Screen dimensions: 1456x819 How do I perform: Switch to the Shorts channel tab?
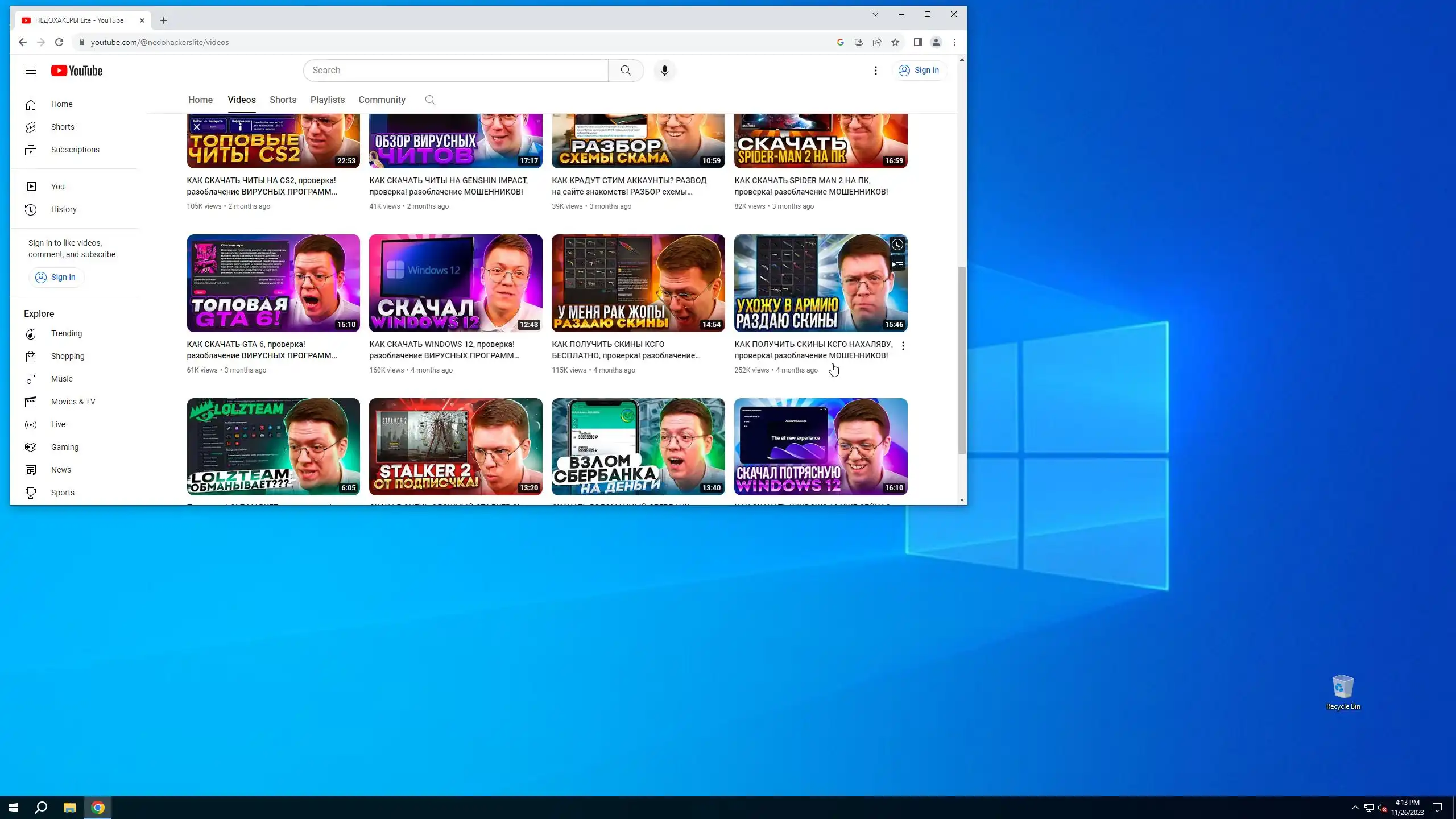[x=283, y=100]
